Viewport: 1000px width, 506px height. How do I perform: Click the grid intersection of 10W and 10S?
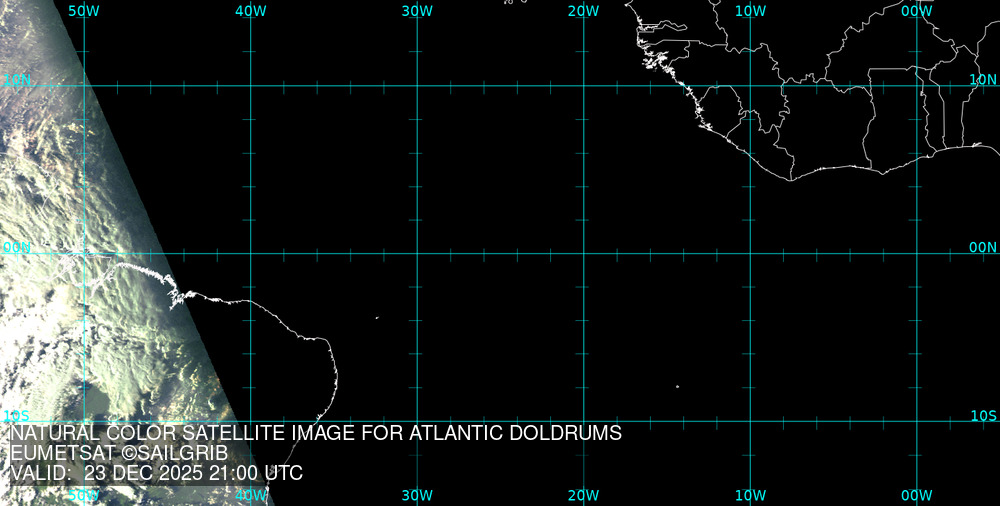(751, 420)
